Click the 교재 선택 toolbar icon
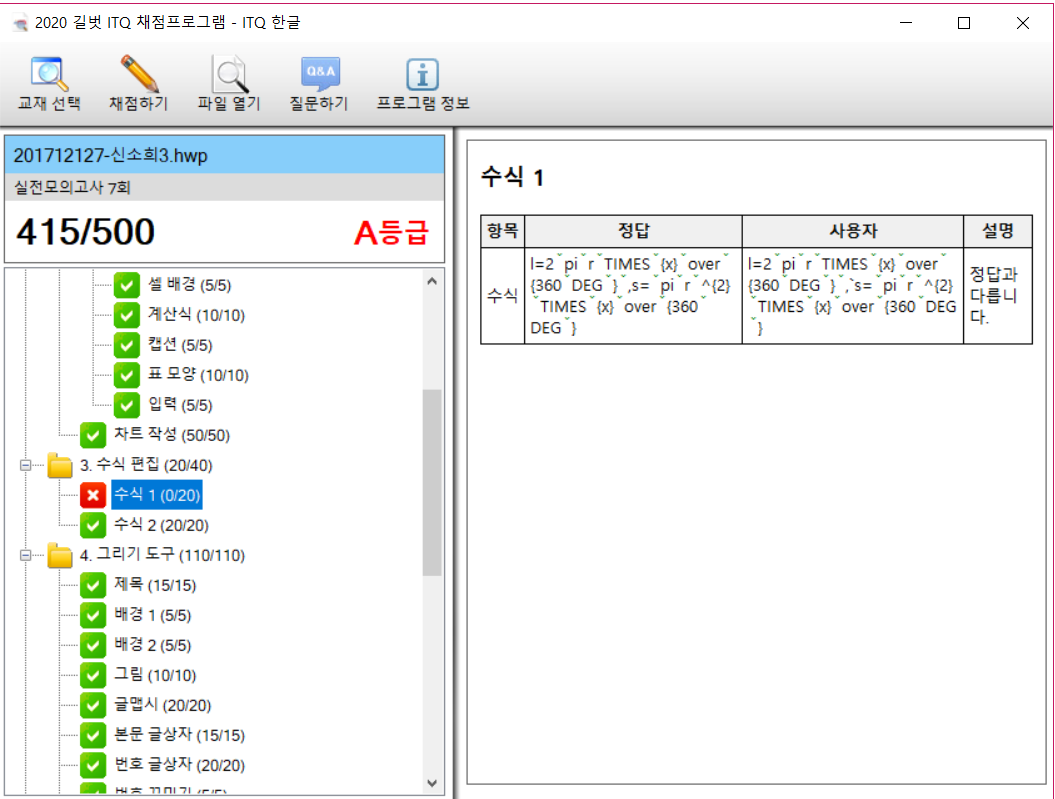The height and width of the screenshot is (799, 1055). coord(48,75)
